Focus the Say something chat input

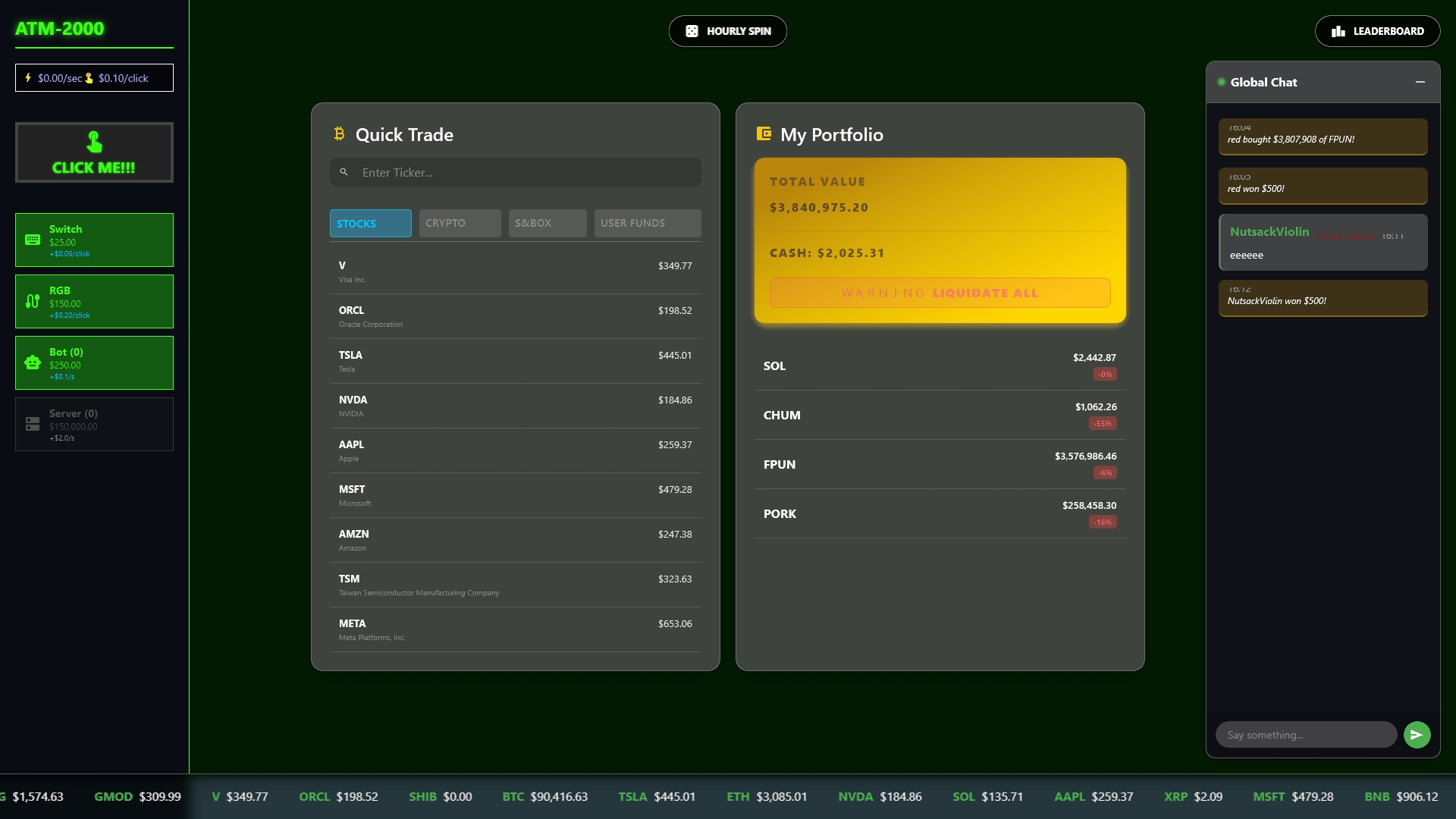[1306, 735]
